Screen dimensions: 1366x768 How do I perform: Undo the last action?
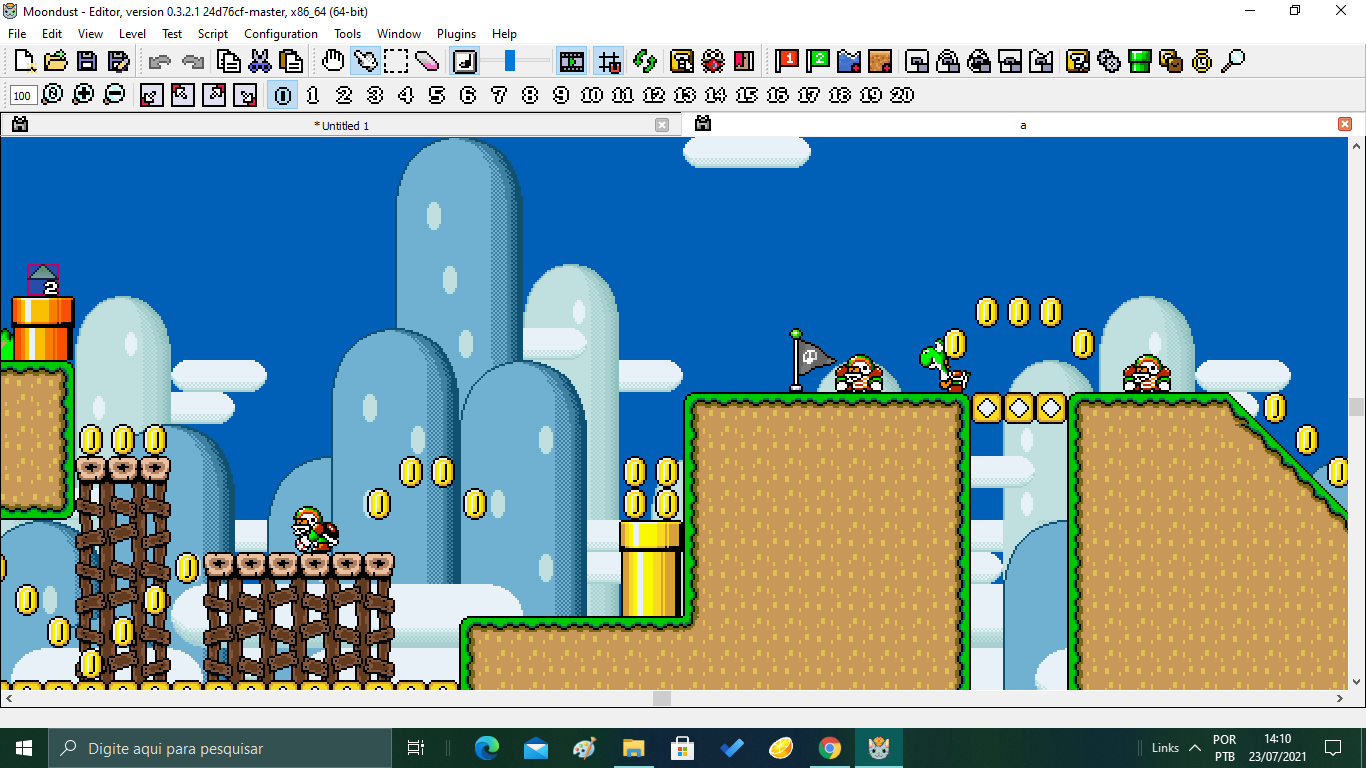coord(159,62)
